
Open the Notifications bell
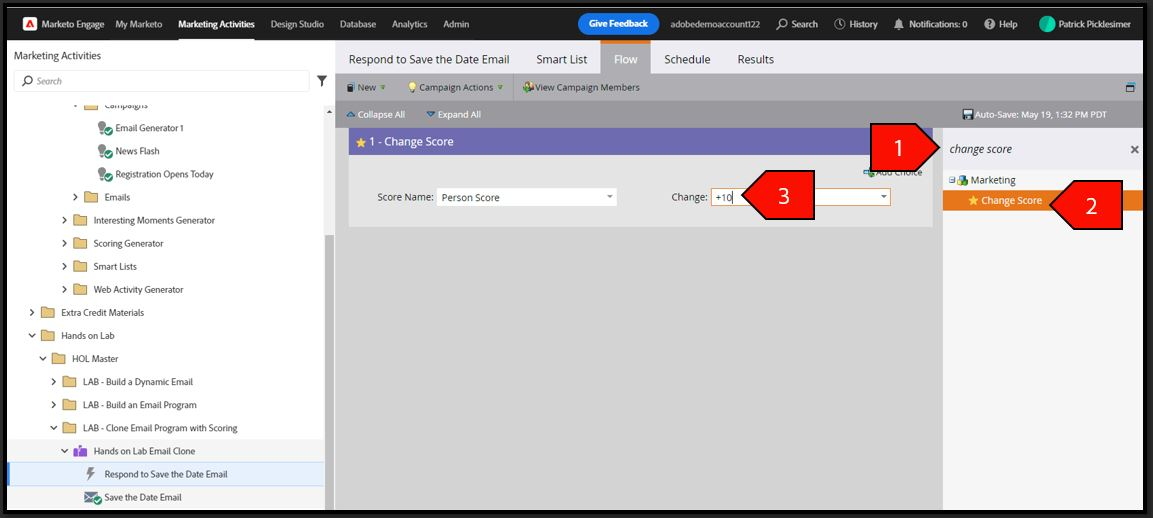899,24
